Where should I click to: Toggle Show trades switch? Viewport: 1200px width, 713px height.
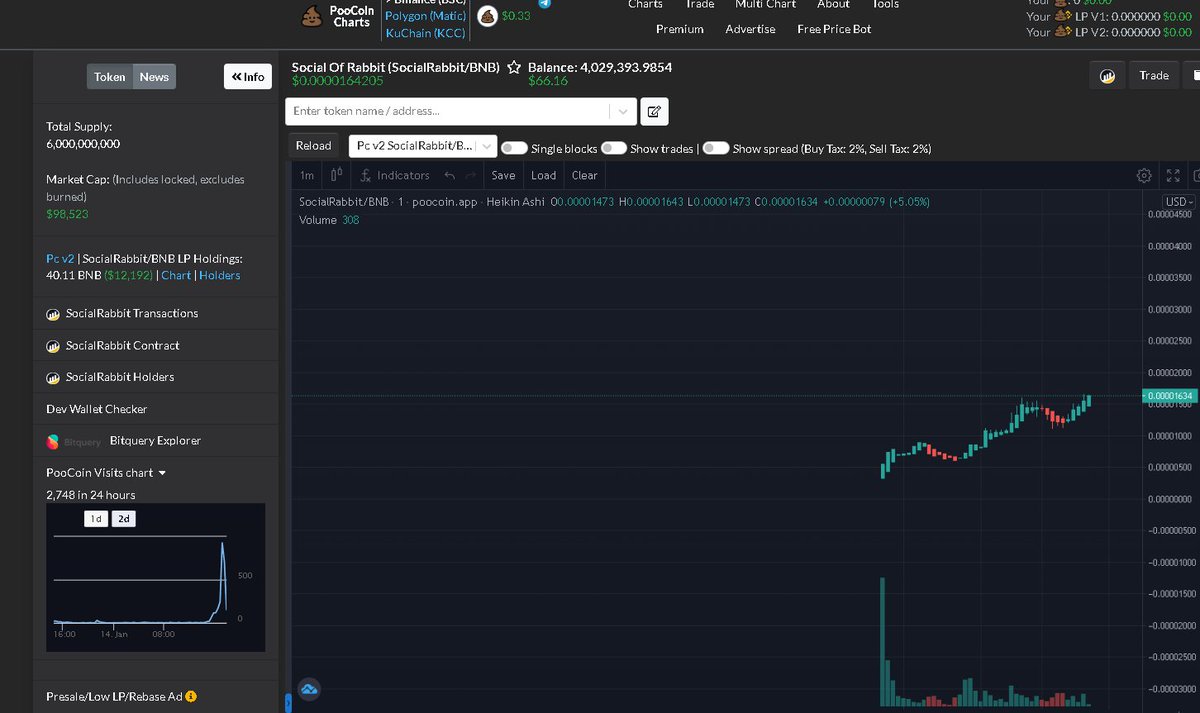coord(613,148)
